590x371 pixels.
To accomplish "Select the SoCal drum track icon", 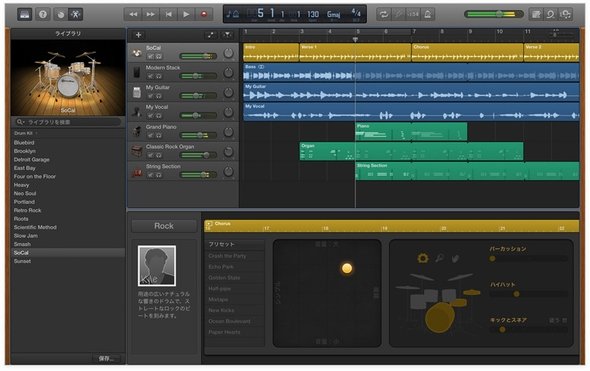I will pyautogui.click(x=137, y=53).
